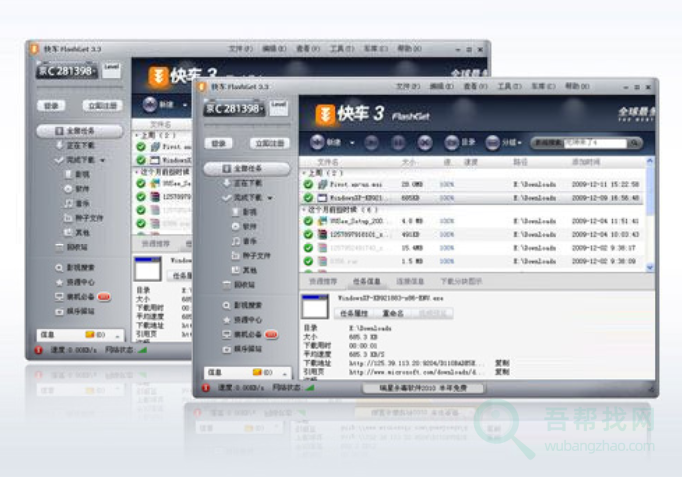Click the pause icon in front window toolbar
682x477 pixels.
(x=396, y=143)
